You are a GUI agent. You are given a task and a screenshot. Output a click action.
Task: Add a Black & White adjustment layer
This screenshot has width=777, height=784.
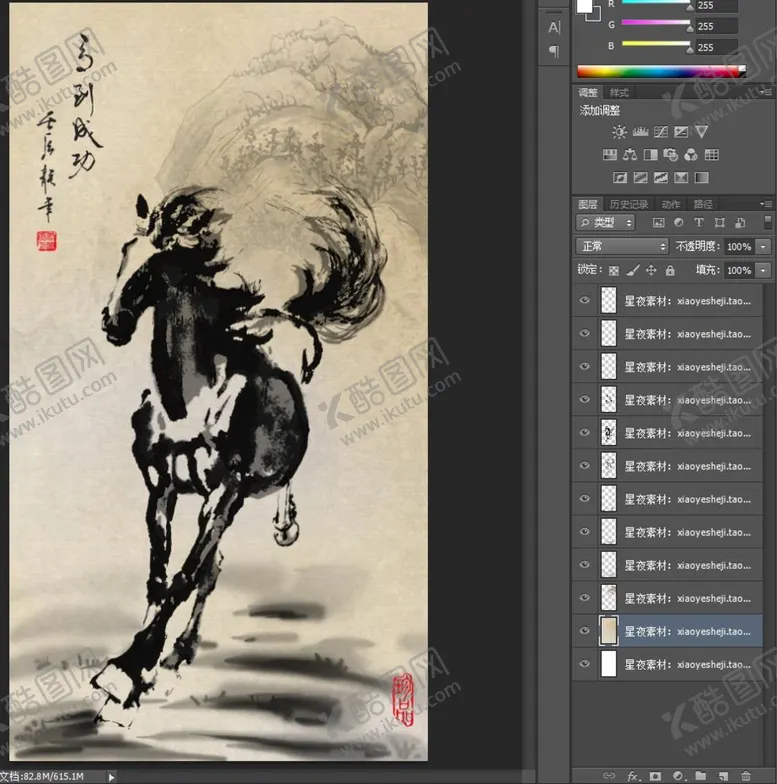(x=650, y=154)
